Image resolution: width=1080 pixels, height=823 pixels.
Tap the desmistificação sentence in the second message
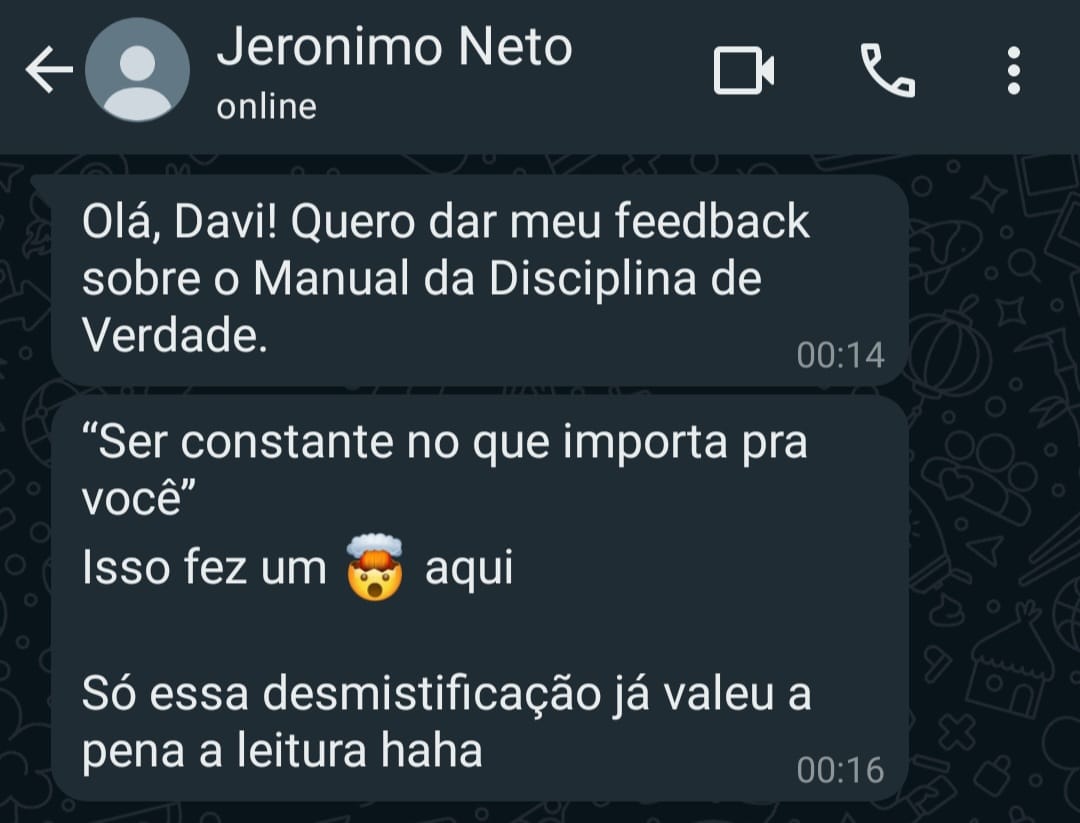[x=446, y=721]
